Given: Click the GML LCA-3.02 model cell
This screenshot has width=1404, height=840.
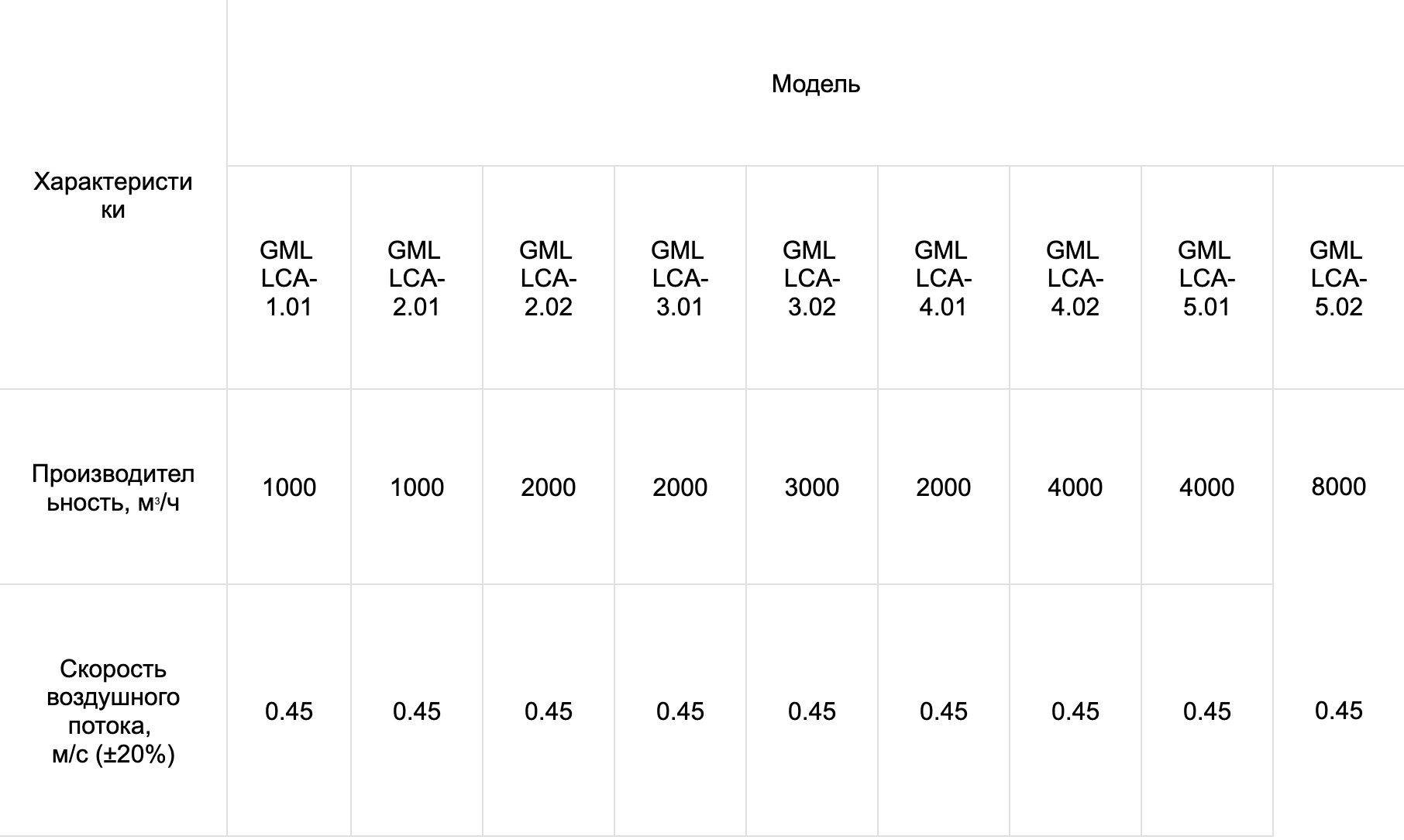Looking at the screenshot, I should (812, 278).
